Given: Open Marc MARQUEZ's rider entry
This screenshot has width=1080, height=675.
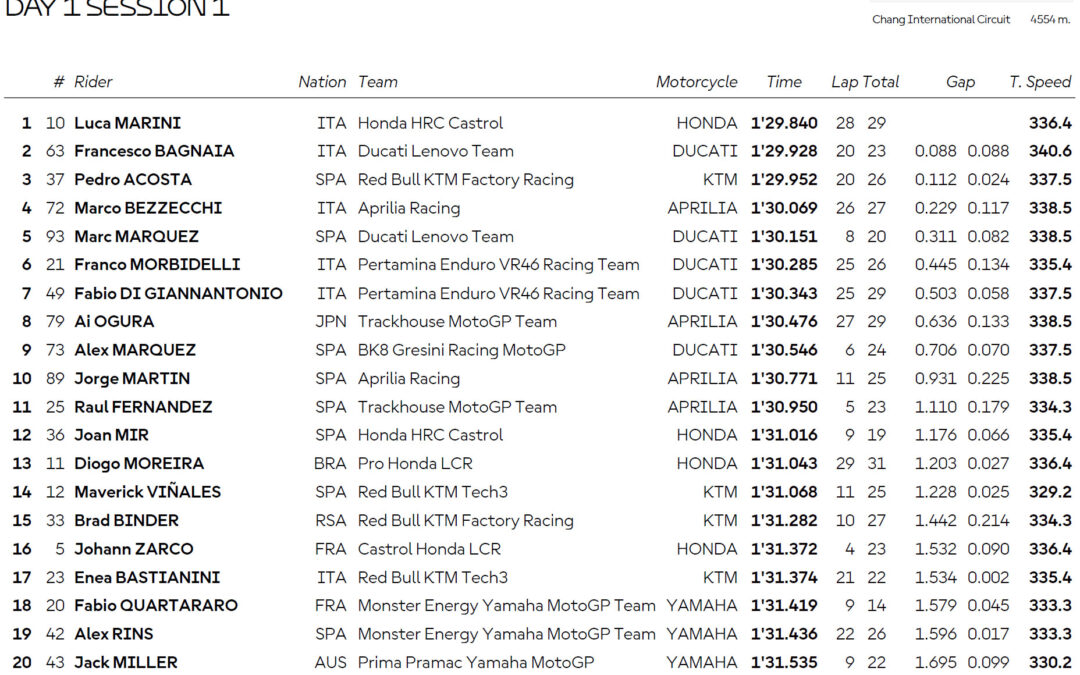Looking at the screenshot, I should point(136,237).
